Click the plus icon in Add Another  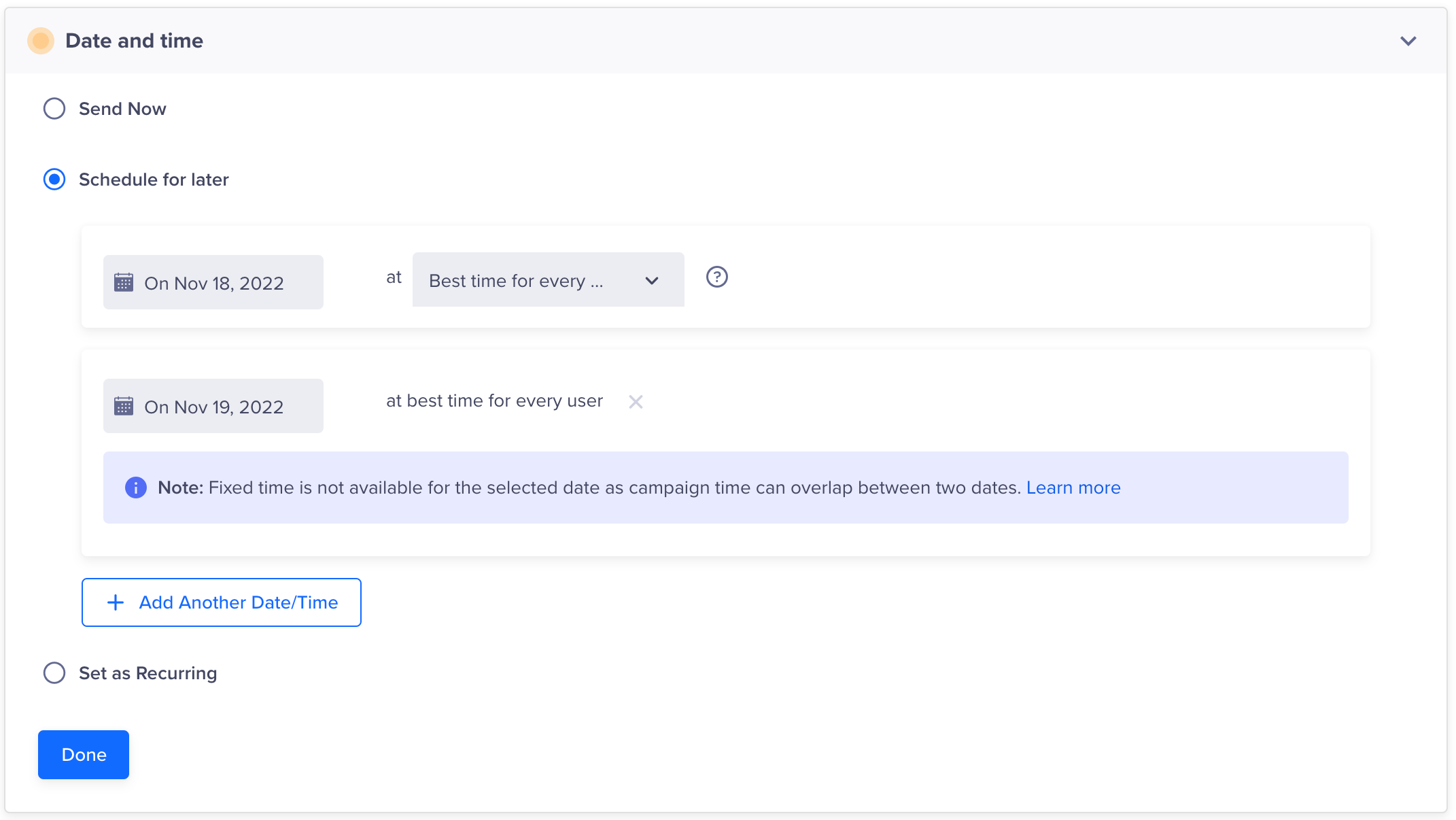(116, 602)
